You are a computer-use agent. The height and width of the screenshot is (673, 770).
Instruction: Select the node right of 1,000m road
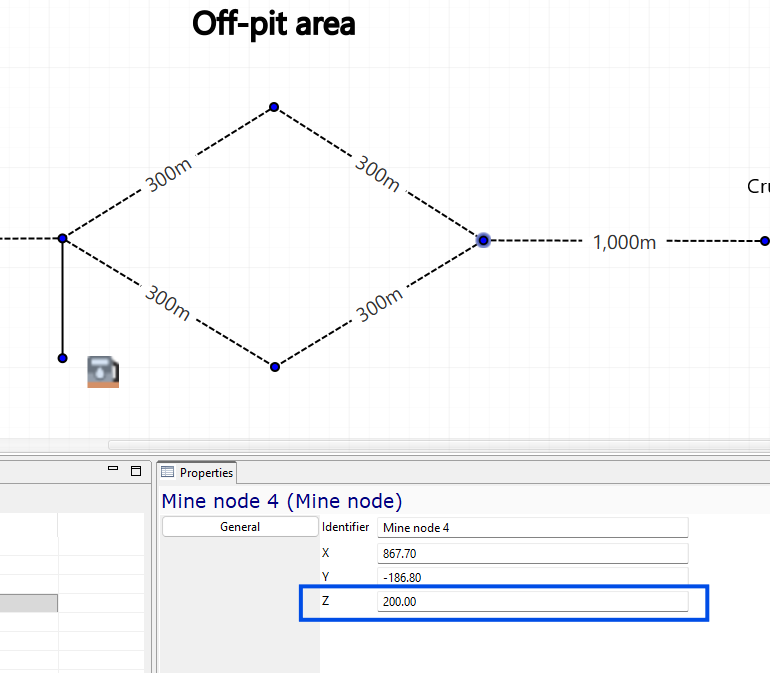765,241
